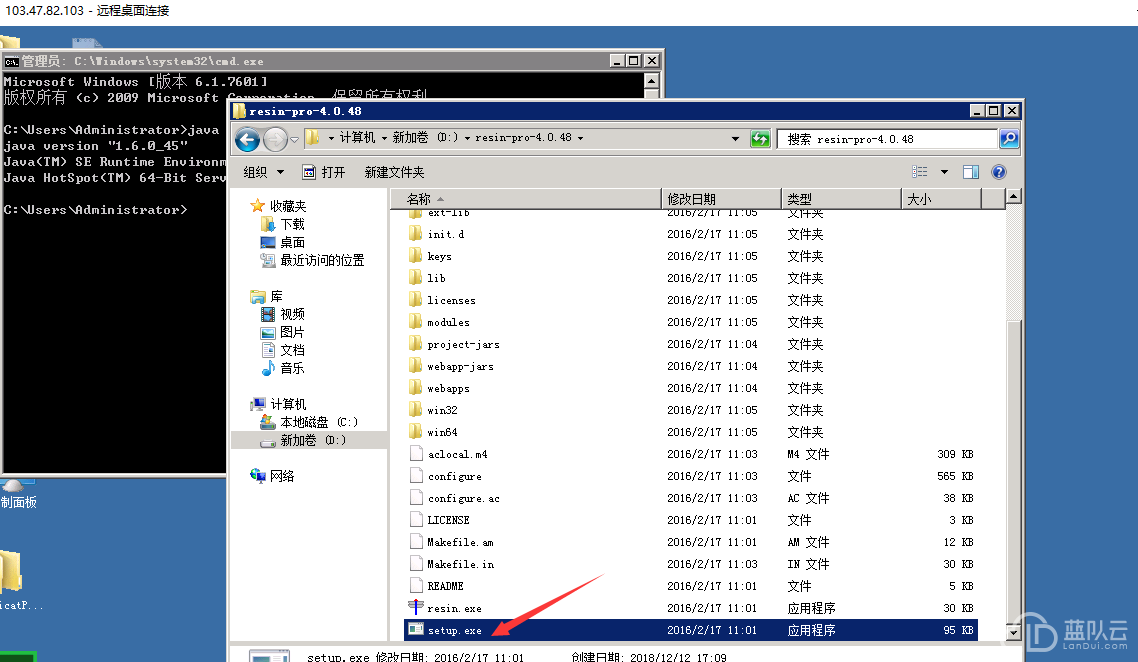The height and width of the screenshot is (662, 1138).
Task: Toggle the preview pane icon
Action: [x=970, y=172]
